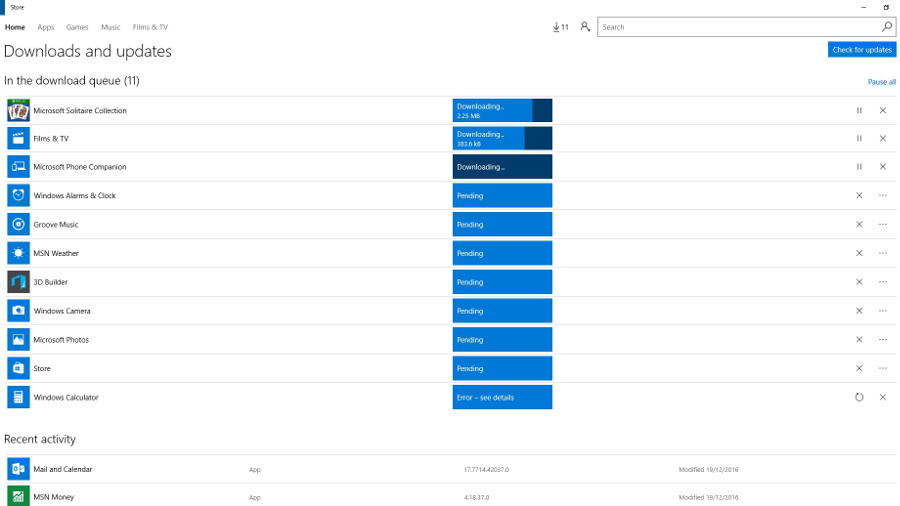Open more options for 3D Builder
Viewport: 900px width, 506px height.
883,282
